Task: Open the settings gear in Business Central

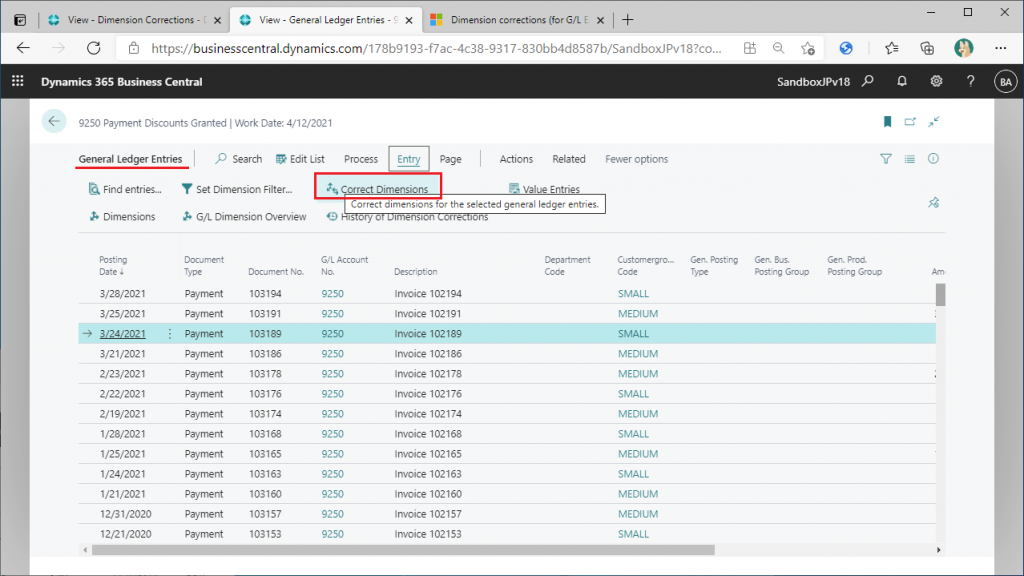Action: click(x=936, y=81)
